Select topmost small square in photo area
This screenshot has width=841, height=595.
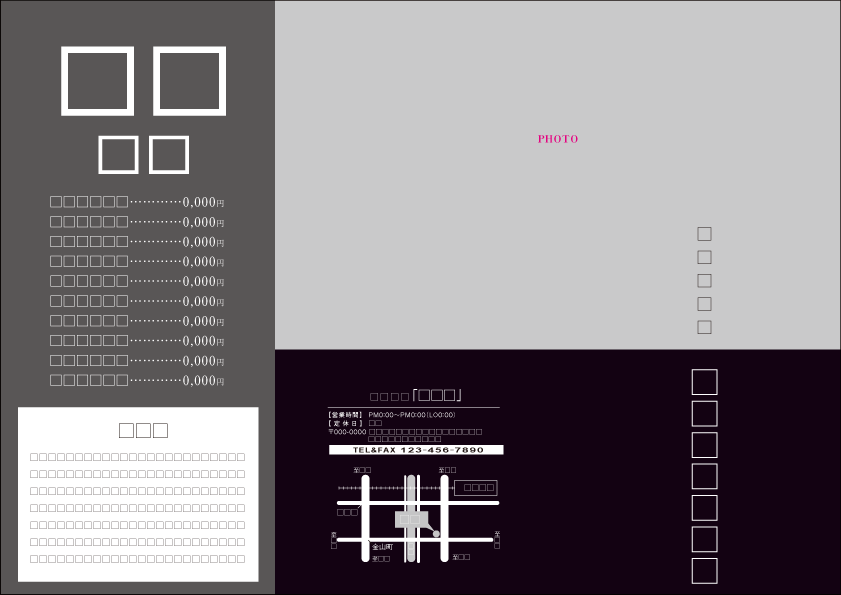704,234
